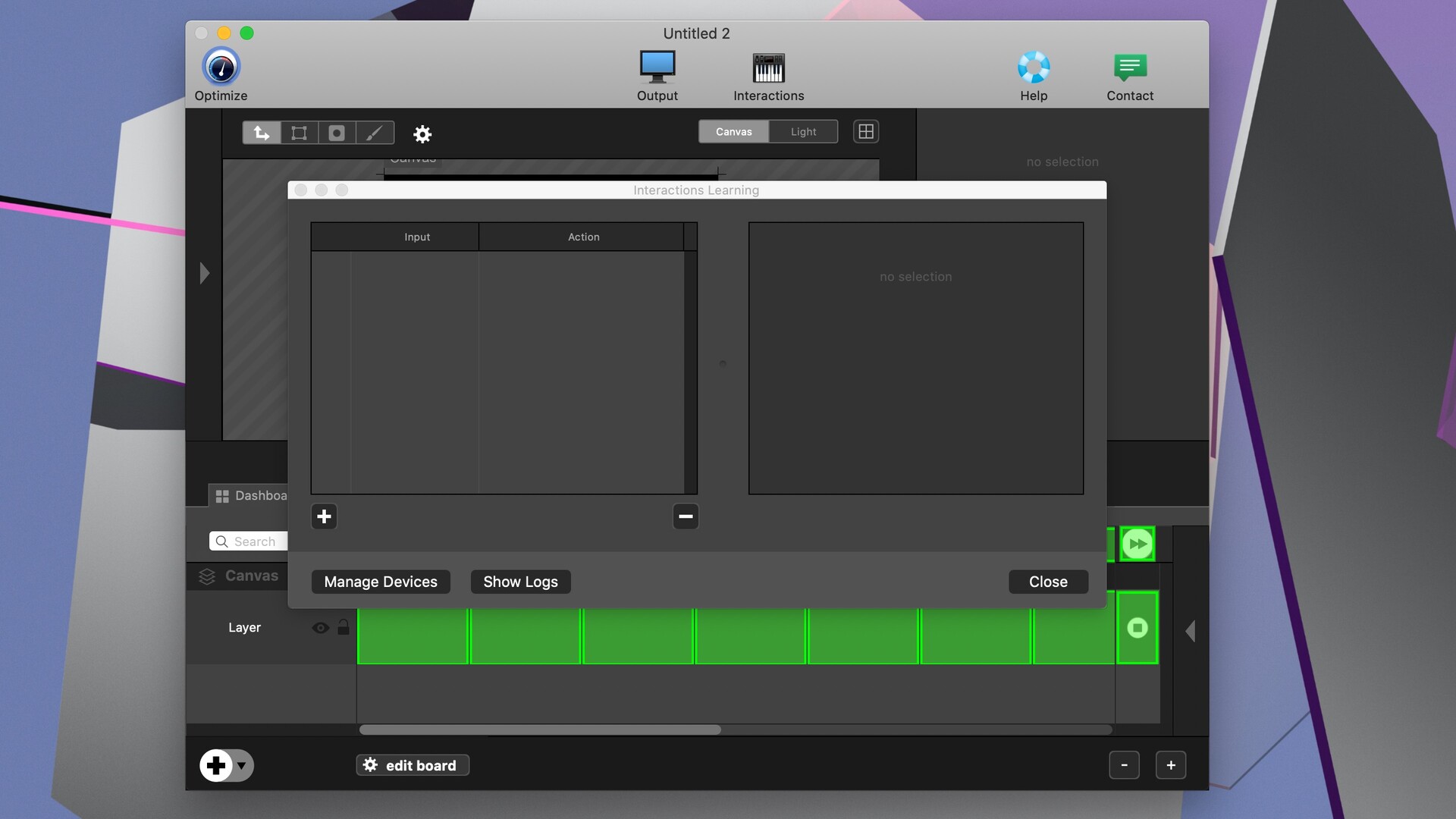
Task: Add a new interaction with plus
Action: click(324, 516)
